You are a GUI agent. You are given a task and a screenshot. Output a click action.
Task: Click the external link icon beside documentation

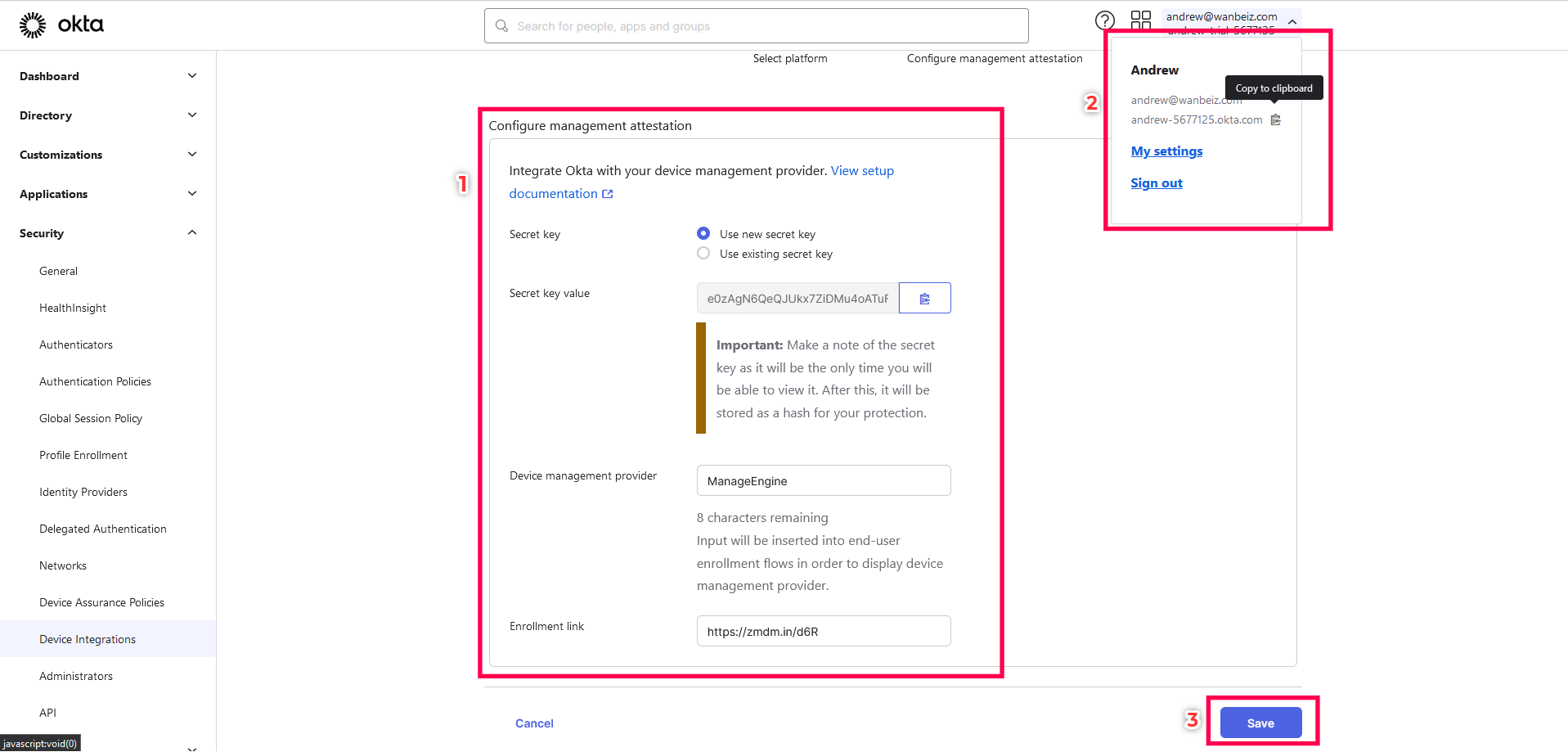[607, 194]
